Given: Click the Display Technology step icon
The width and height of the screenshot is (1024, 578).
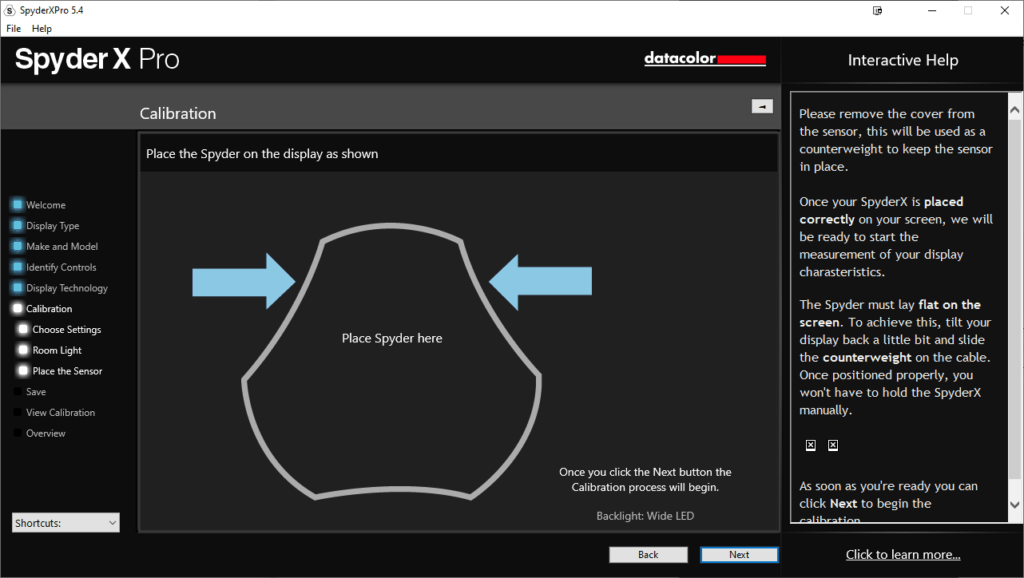Looking at the screenshot, I should point(18,288).
